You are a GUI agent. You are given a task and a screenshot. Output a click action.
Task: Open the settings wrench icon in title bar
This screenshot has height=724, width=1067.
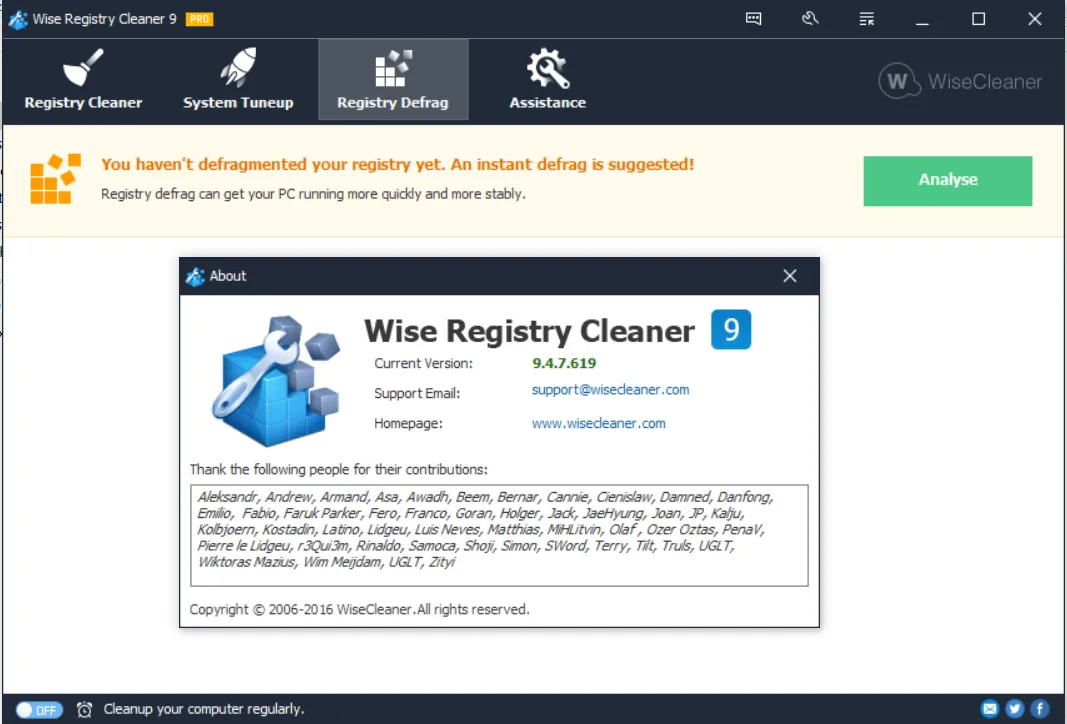coord(810,18)
